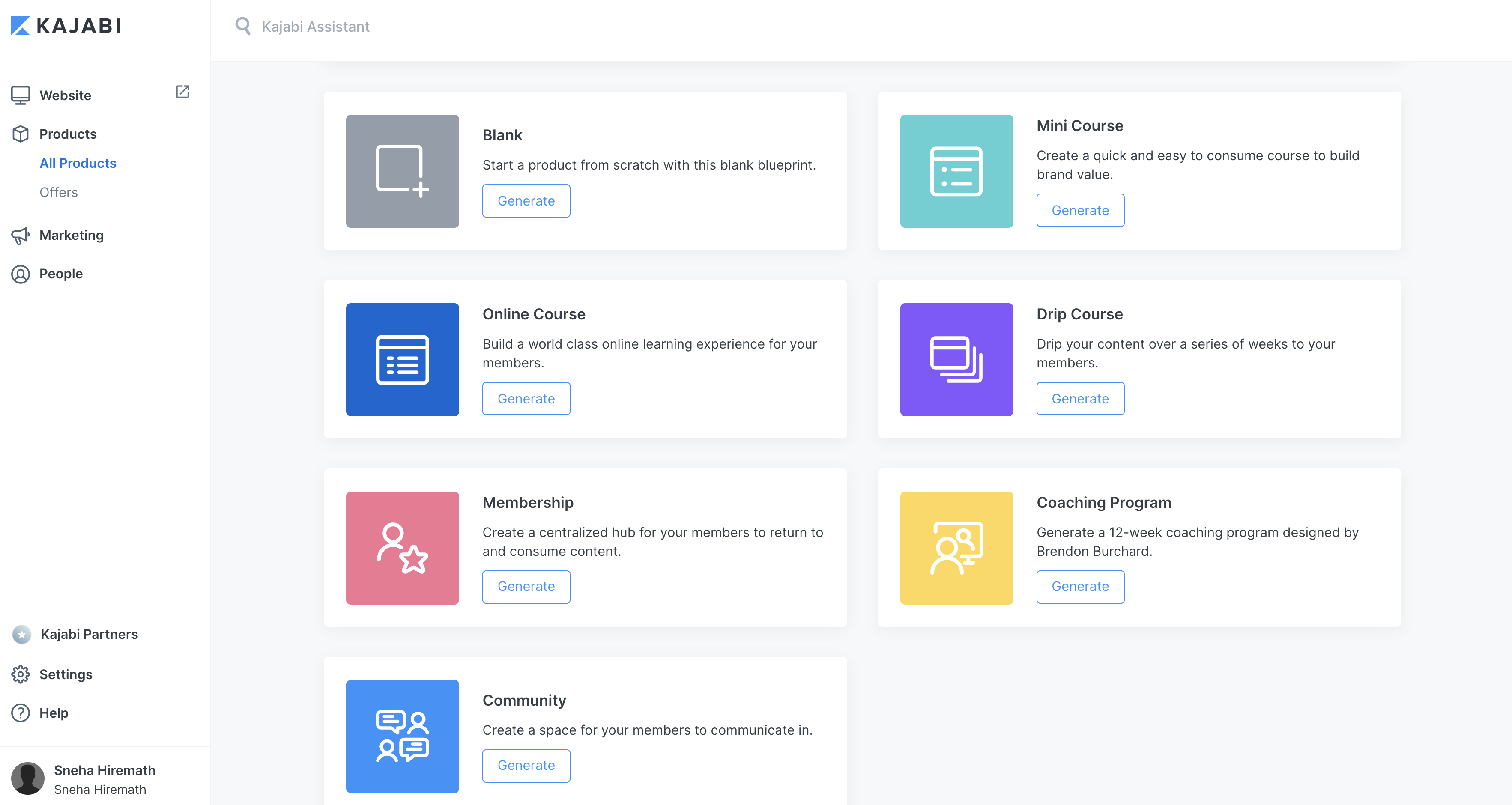Open the People menu item

[60, 274]
